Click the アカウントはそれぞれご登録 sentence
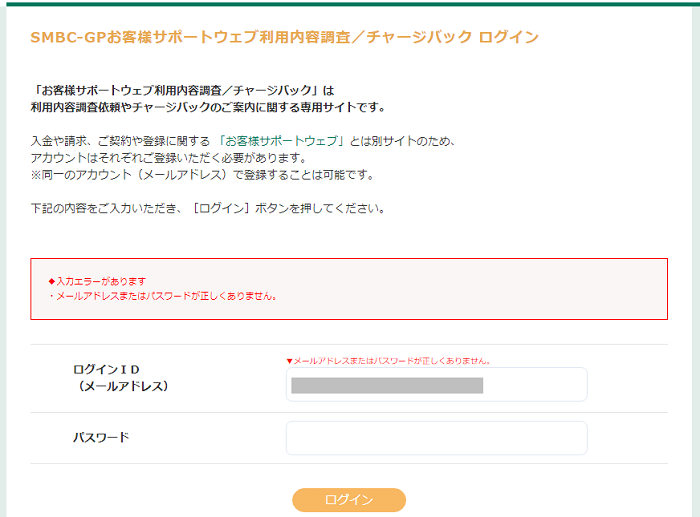Screen dimensions: 700x517 [x=169, y=158]
